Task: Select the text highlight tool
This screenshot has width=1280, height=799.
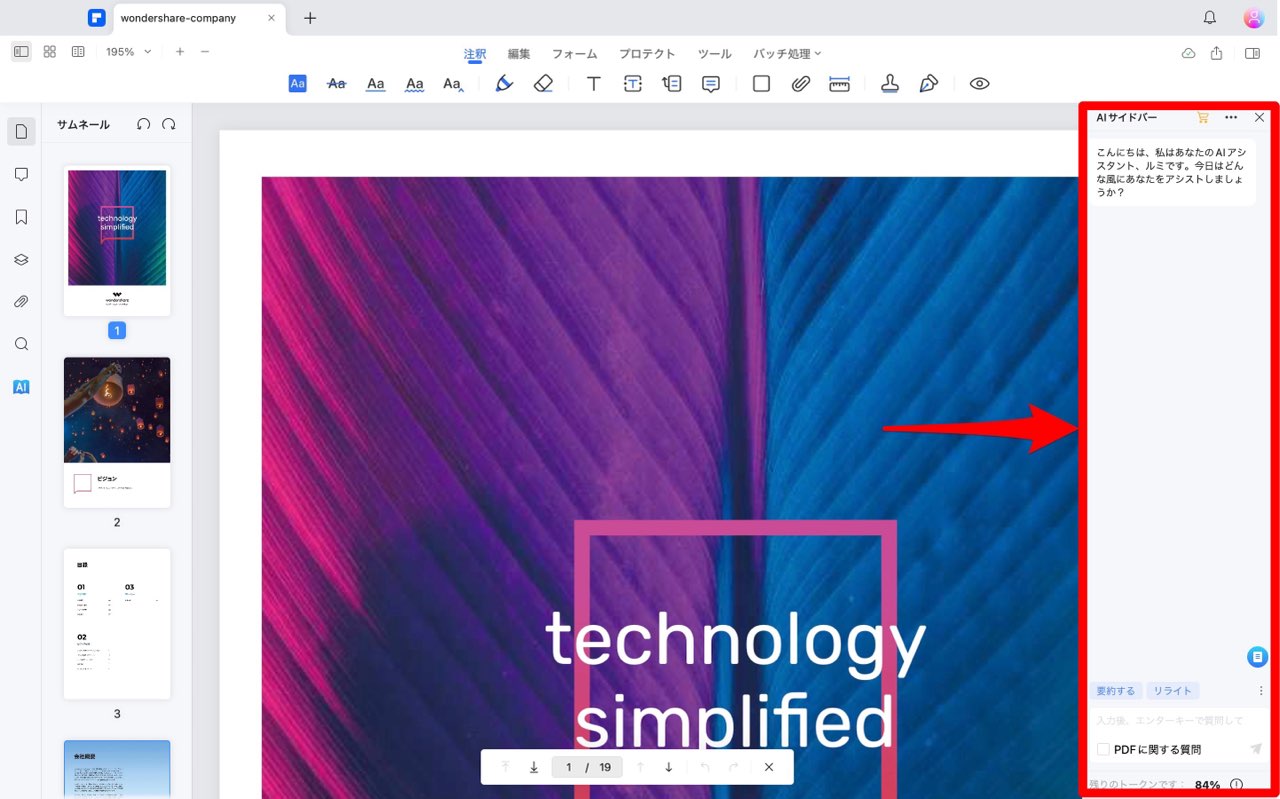Action: point(297,84)
